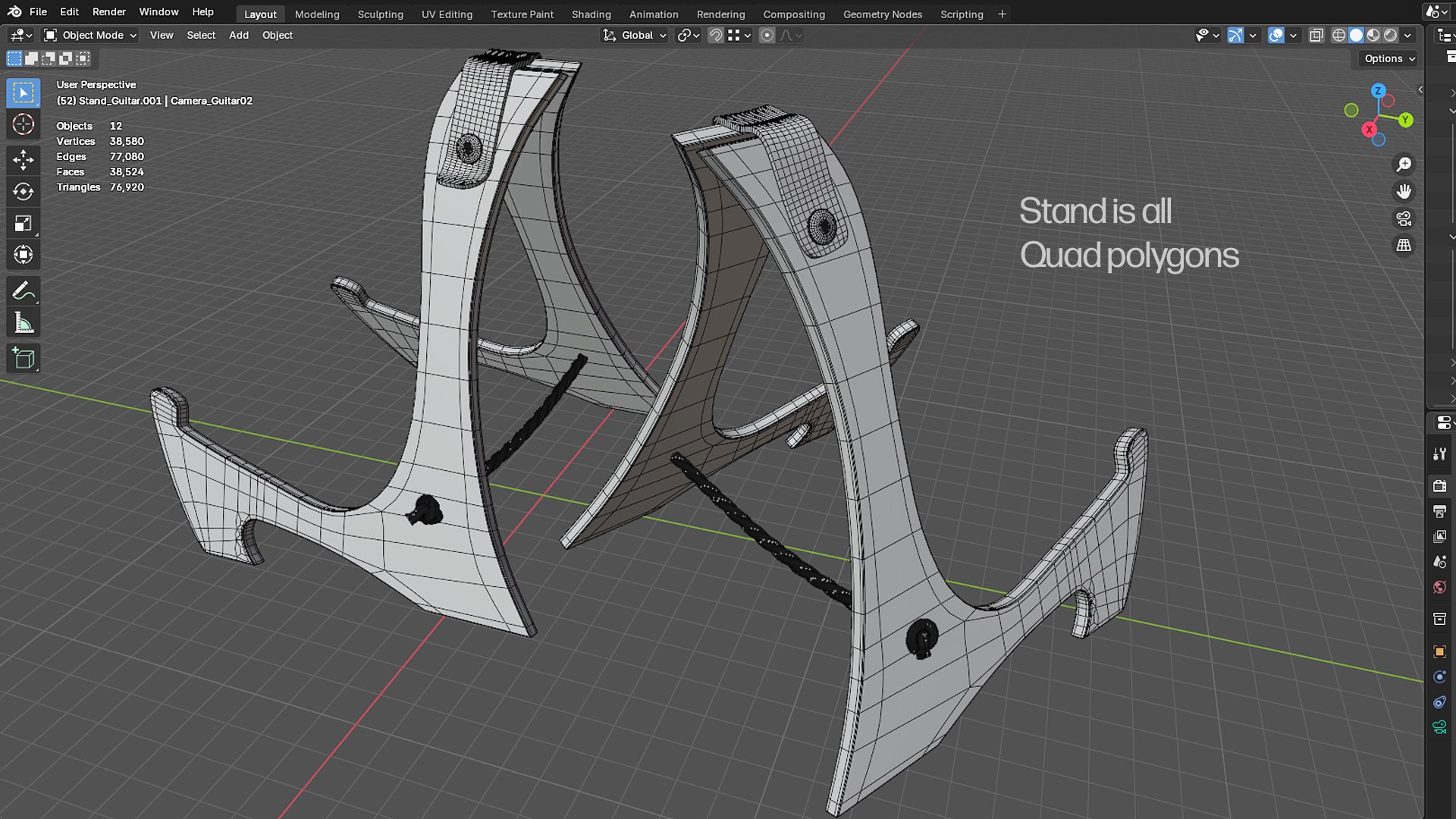Switch to Material Preview shading
This screenshot has width=1456, height=819.
1373,35
